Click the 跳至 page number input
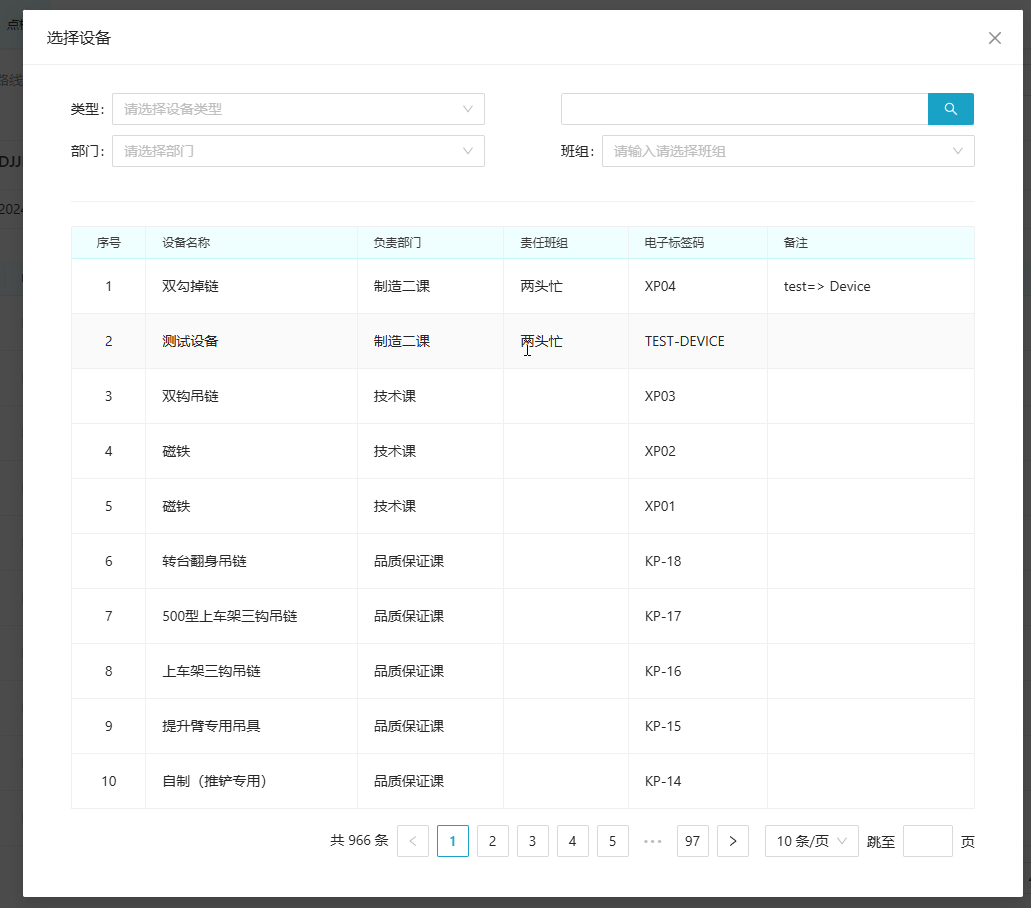The width and height of the screenshot is (1031, 908). pyautogui.click(x=927, y=841)
